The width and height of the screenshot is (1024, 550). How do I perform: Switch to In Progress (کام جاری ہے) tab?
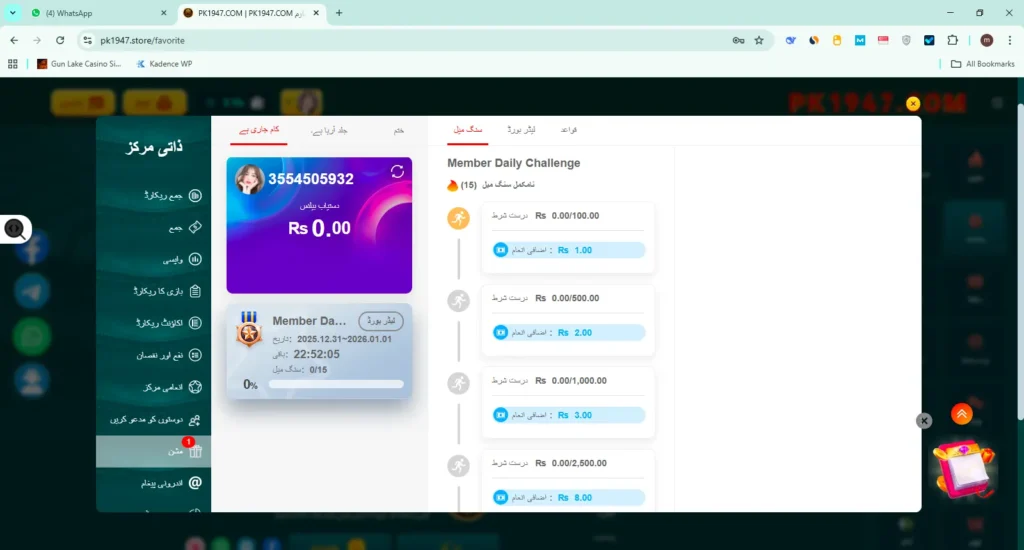coord(259,130)
